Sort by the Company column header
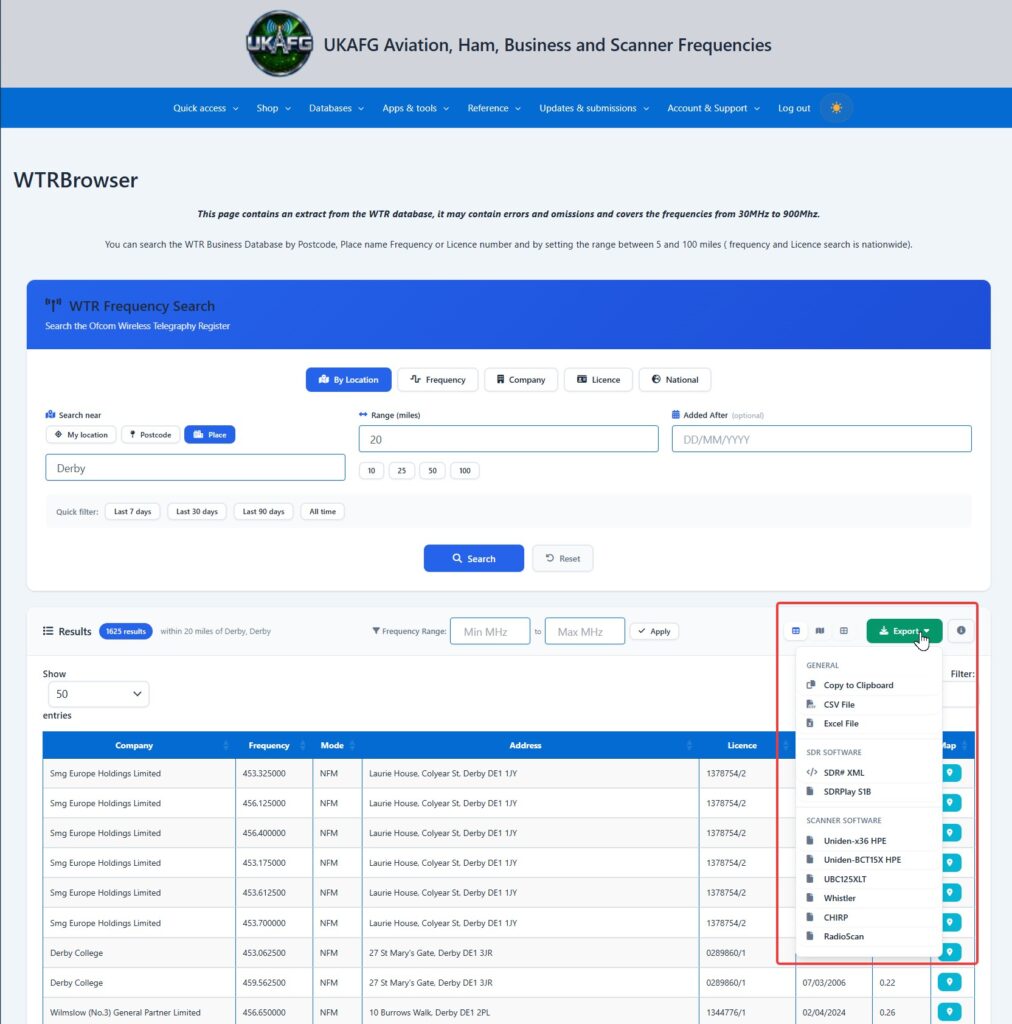Image resolution: width=1012 pixels, height=1024 pixels. pos(134,745)
